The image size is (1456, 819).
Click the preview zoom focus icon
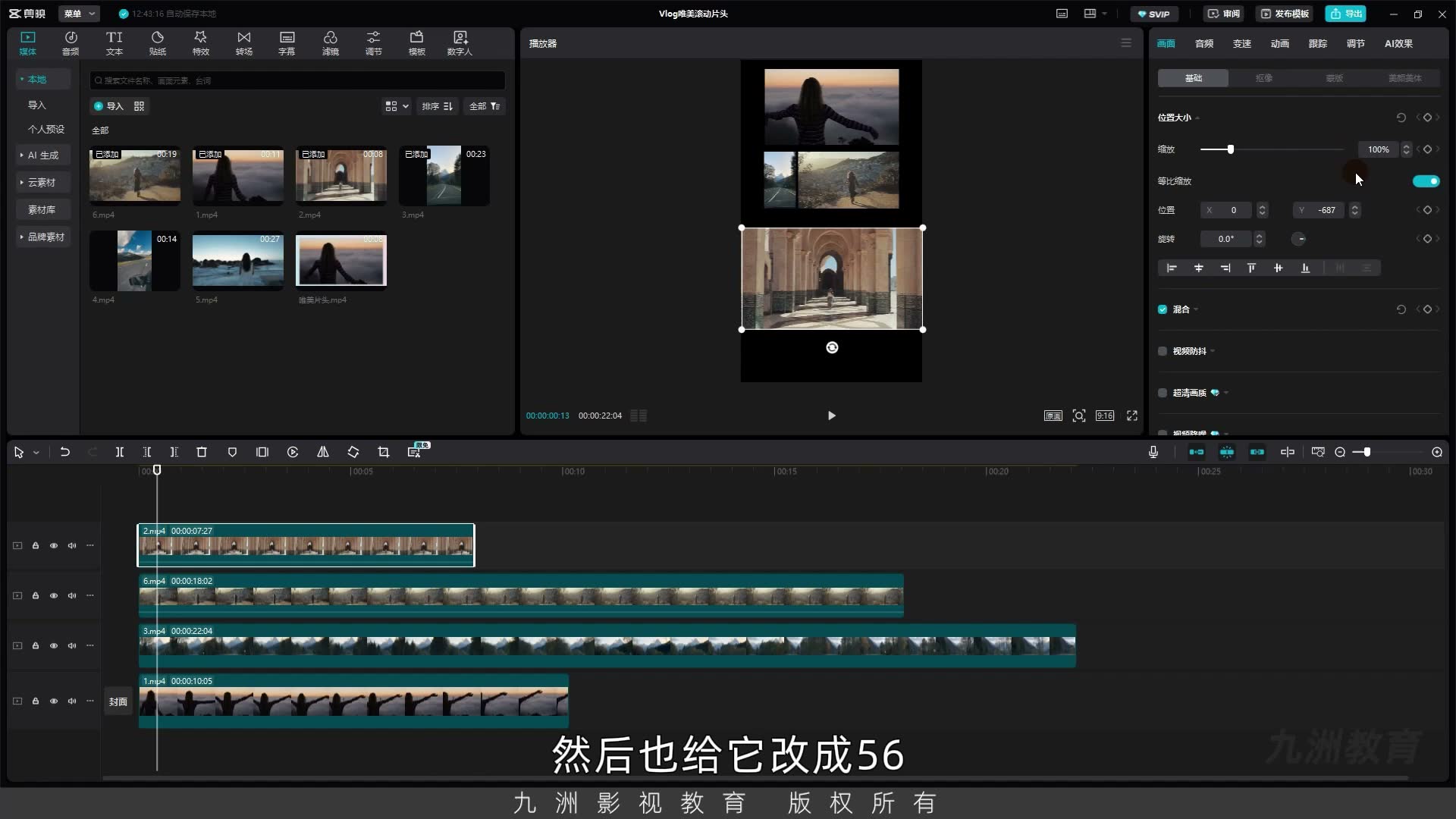click(1079, 416)
